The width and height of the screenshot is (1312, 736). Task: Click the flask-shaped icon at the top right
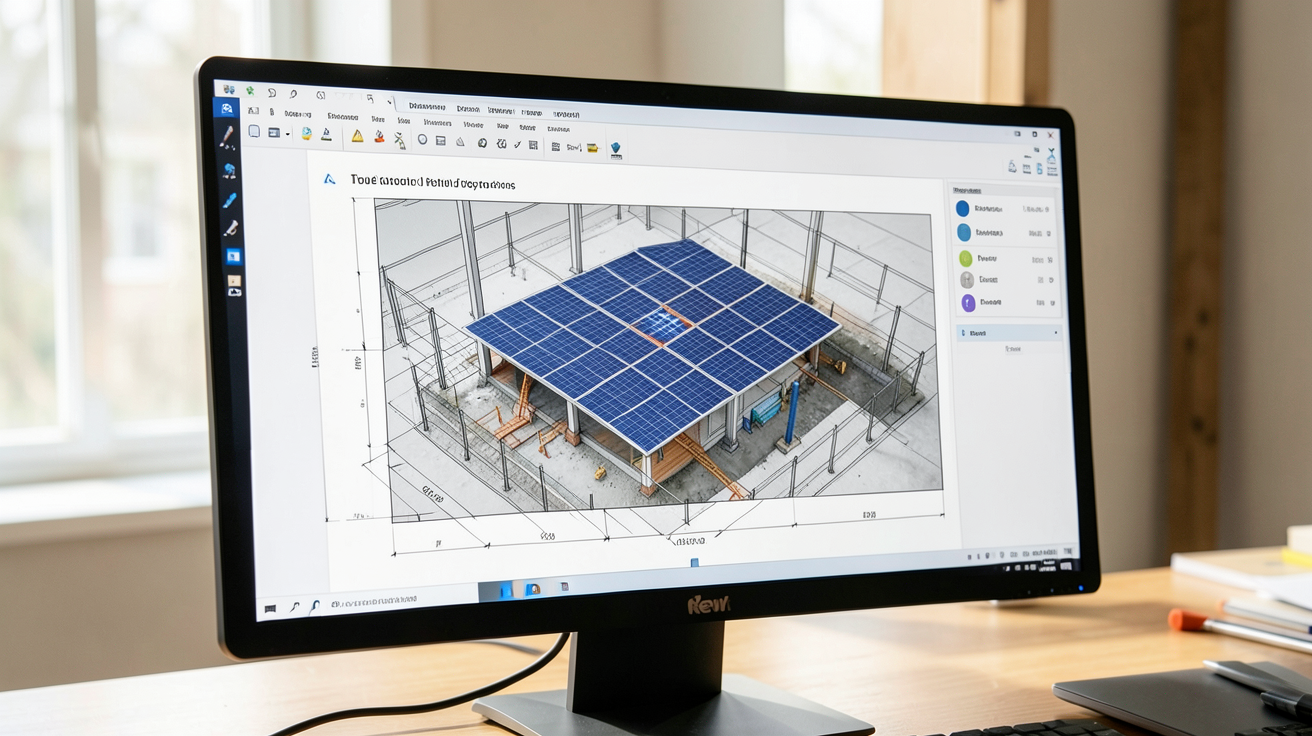[x=1012, y=167]
